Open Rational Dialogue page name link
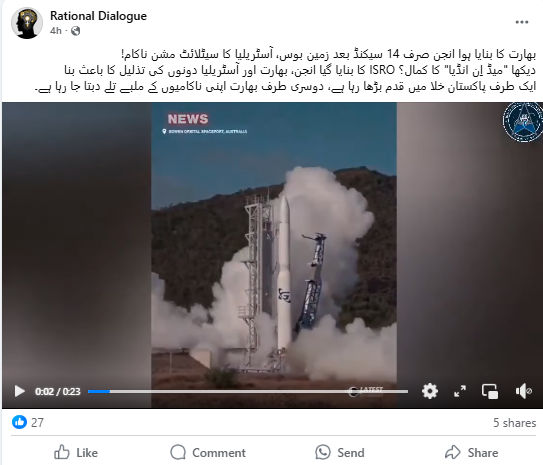 [98, 16]
